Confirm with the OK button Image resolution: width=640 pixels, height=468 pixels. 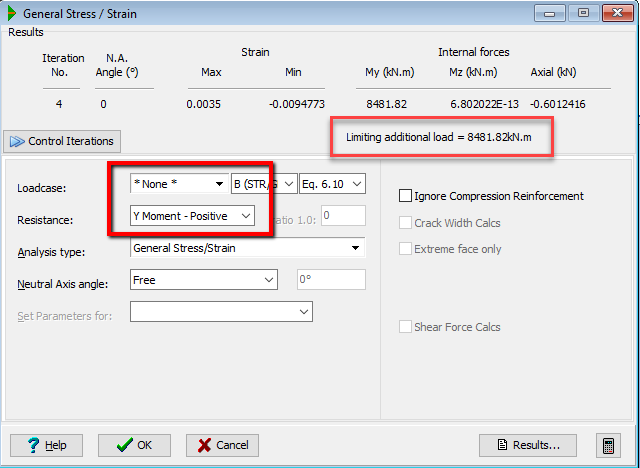coord(134,445)
